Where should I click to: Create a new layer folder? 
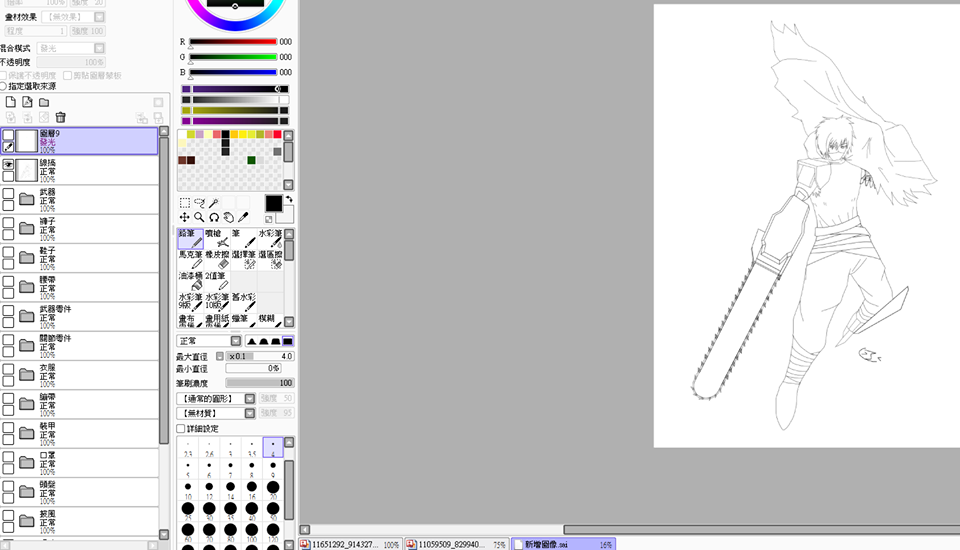coord(44,102)
